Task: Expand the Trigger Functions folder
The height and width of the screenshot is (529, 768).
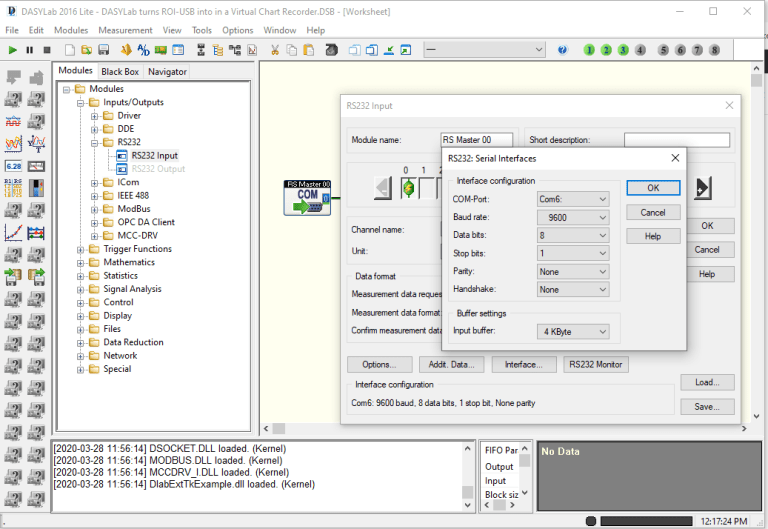Action: (80, 250)
